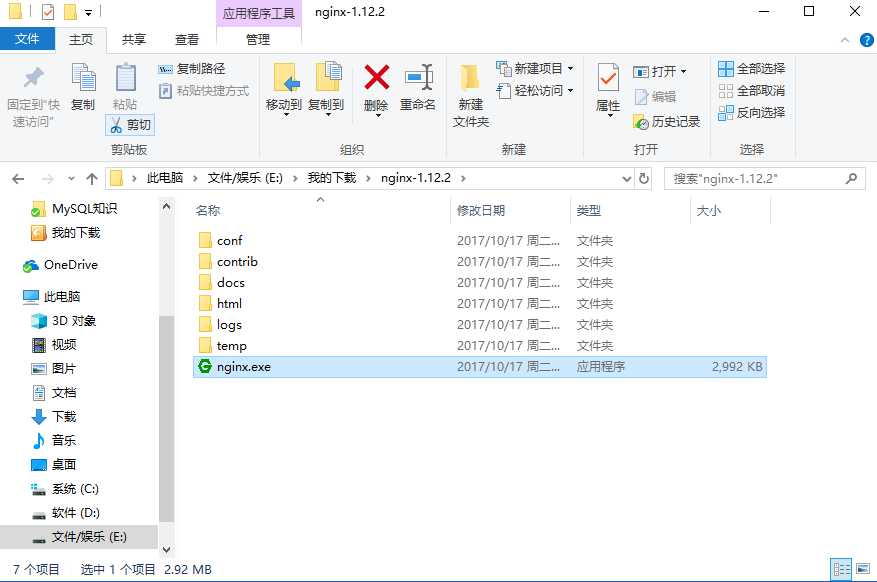
Task: Click 文件/娱乐 (E:) in the address breadcrumb
Action: tap(245, 178)
